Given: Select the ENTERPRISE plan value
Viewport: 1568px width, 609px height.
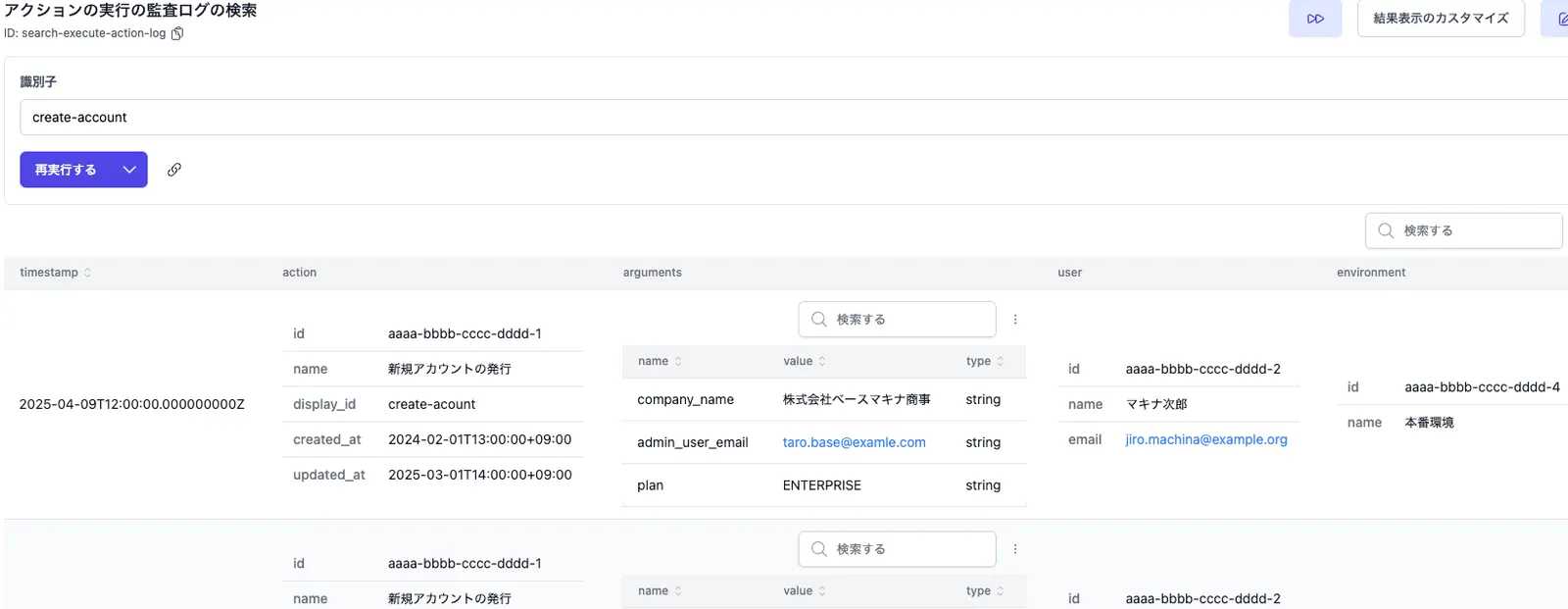Looking at the screenshot, I should (x=822, y=485).
